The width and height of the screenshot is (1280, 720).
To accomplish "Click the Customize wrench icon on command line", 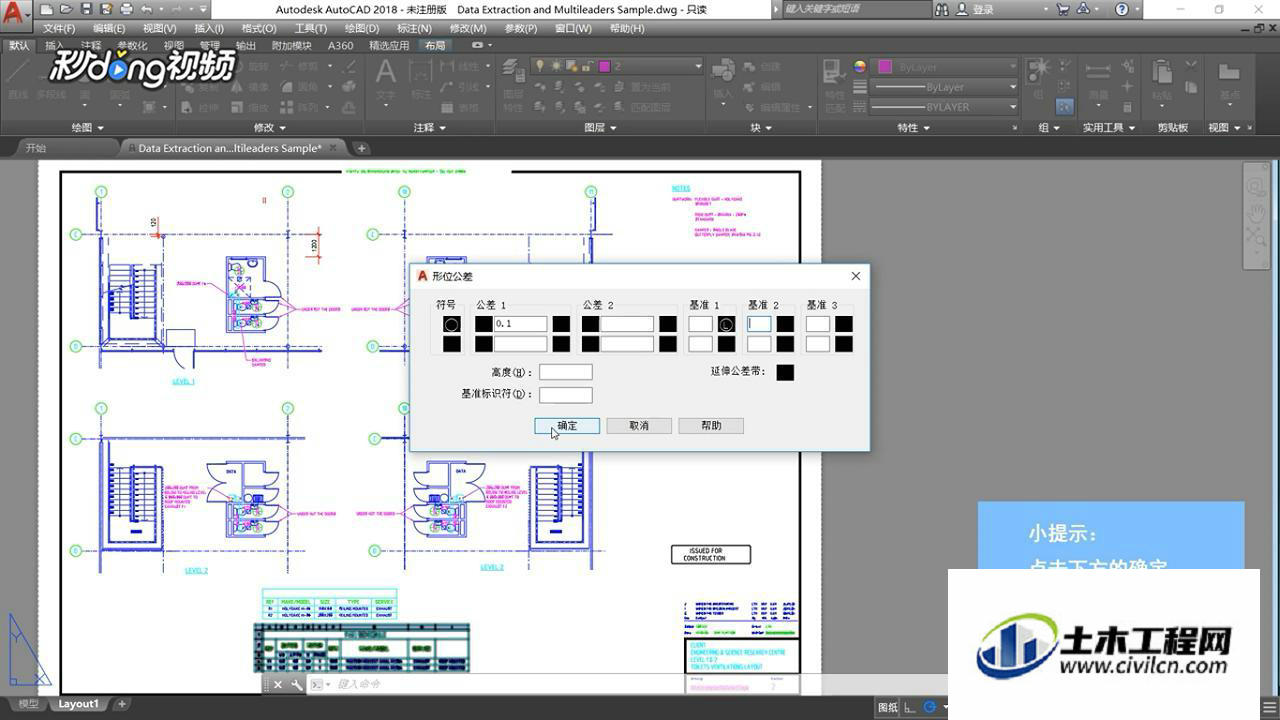I will (297, 685).
